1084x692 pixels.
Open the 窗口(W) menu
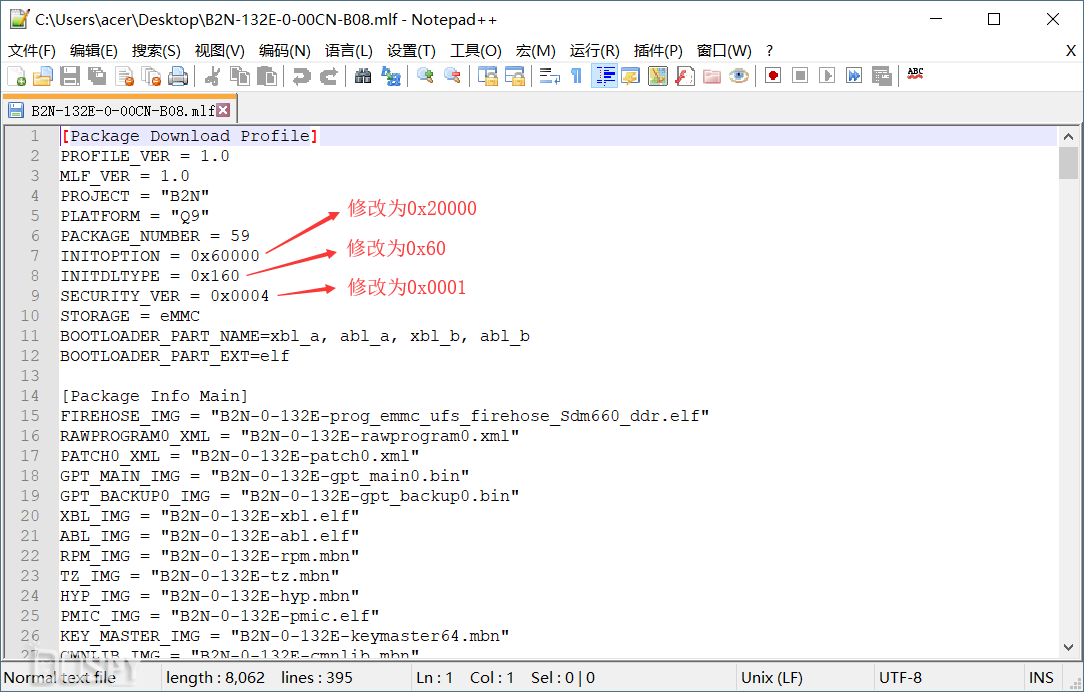pos(724,51)
